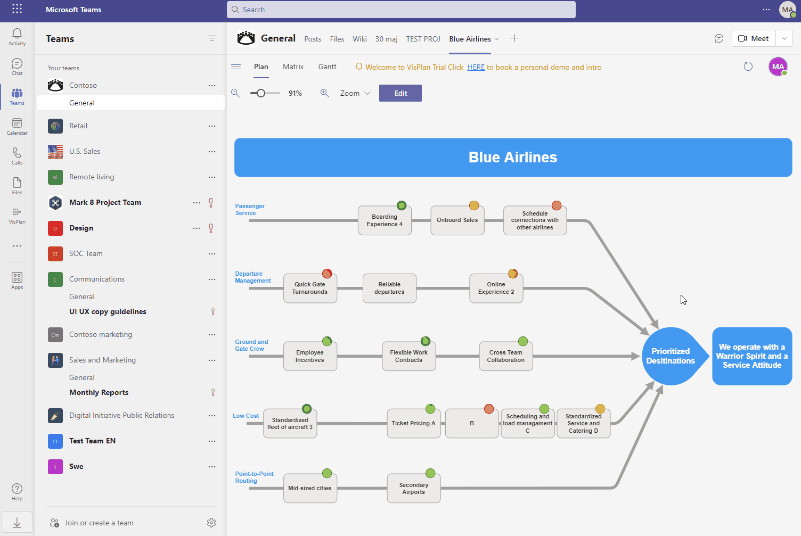
Task: Click in the Search box
Action: [402, 9]
